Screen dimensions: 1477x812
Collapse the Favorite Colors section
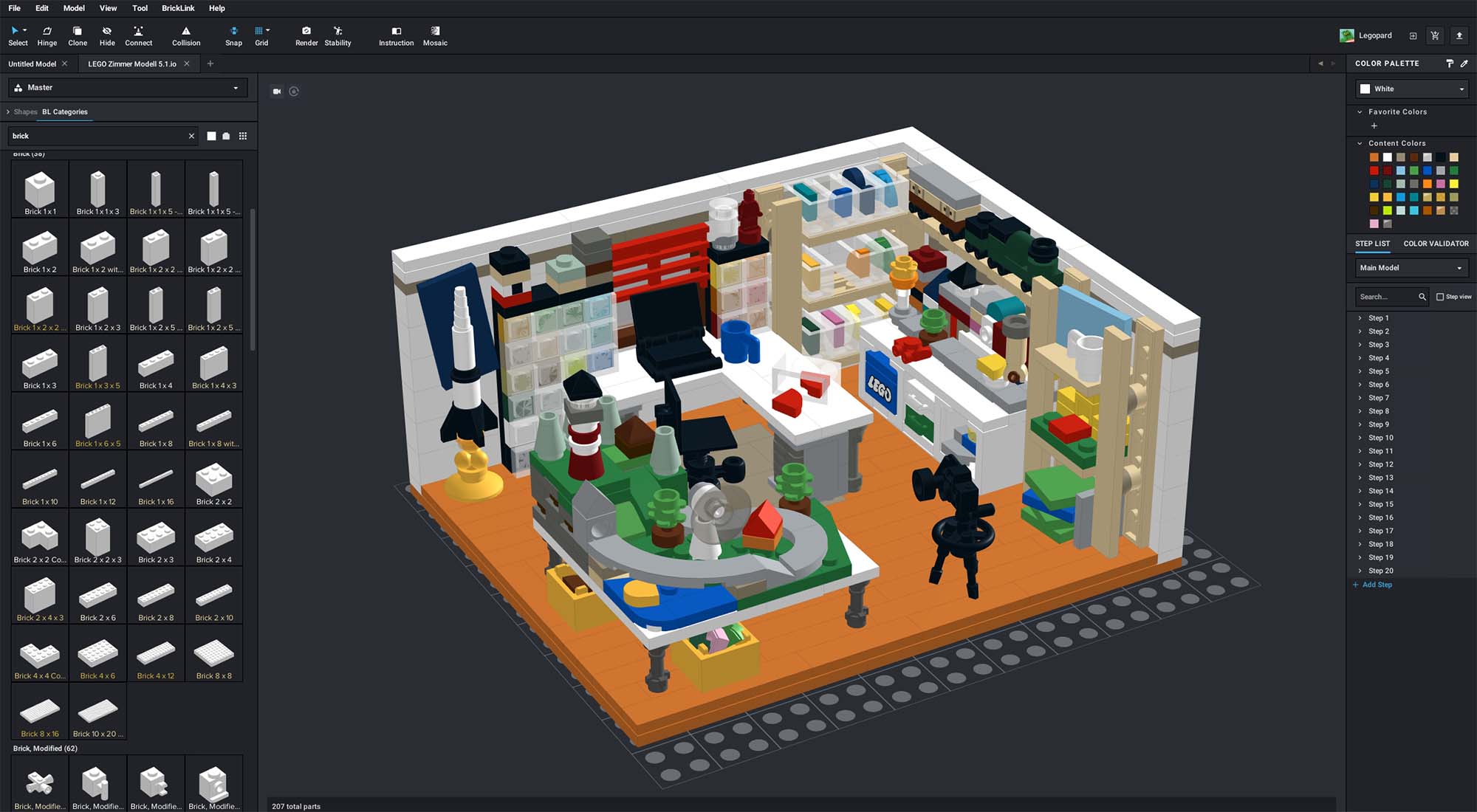[x=1360, y=112]
